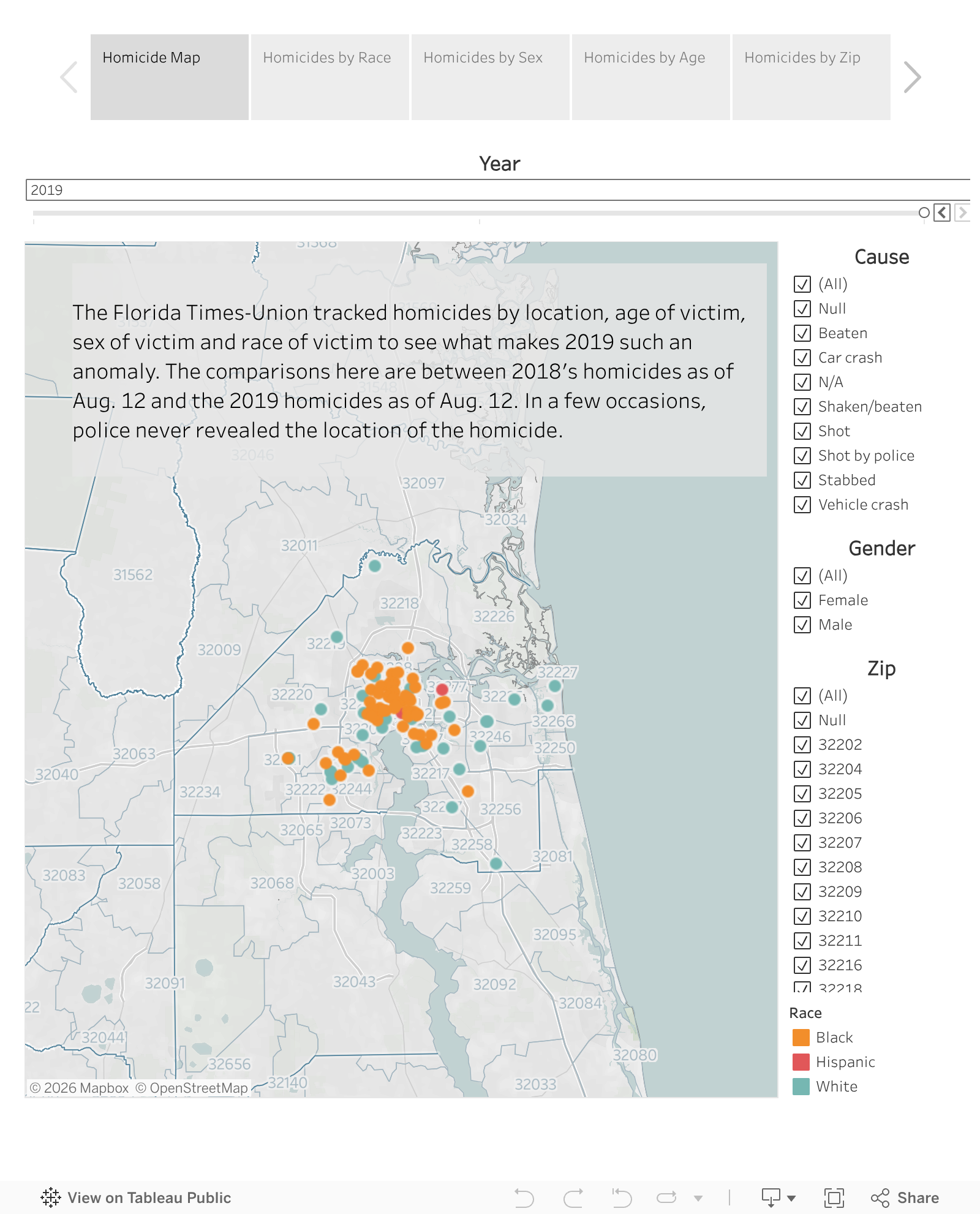Click the Tableau logo icon
The image size is (980, 1214).
click(x=51, y=1197)
